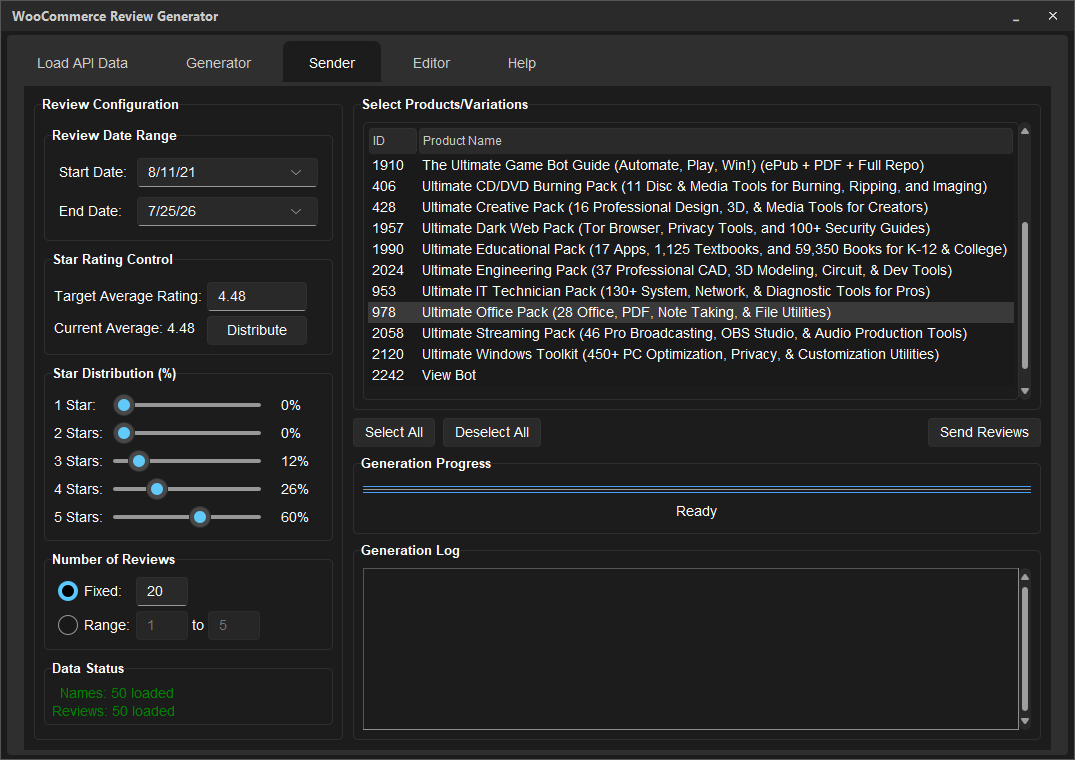Click Select All button

click(x=394, y=432)
